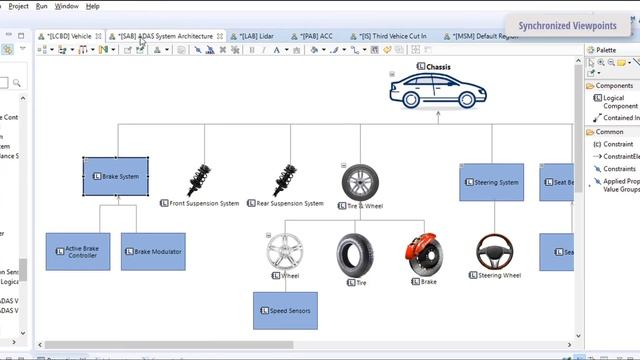Select the Steering Wheel image

point(494,251)
